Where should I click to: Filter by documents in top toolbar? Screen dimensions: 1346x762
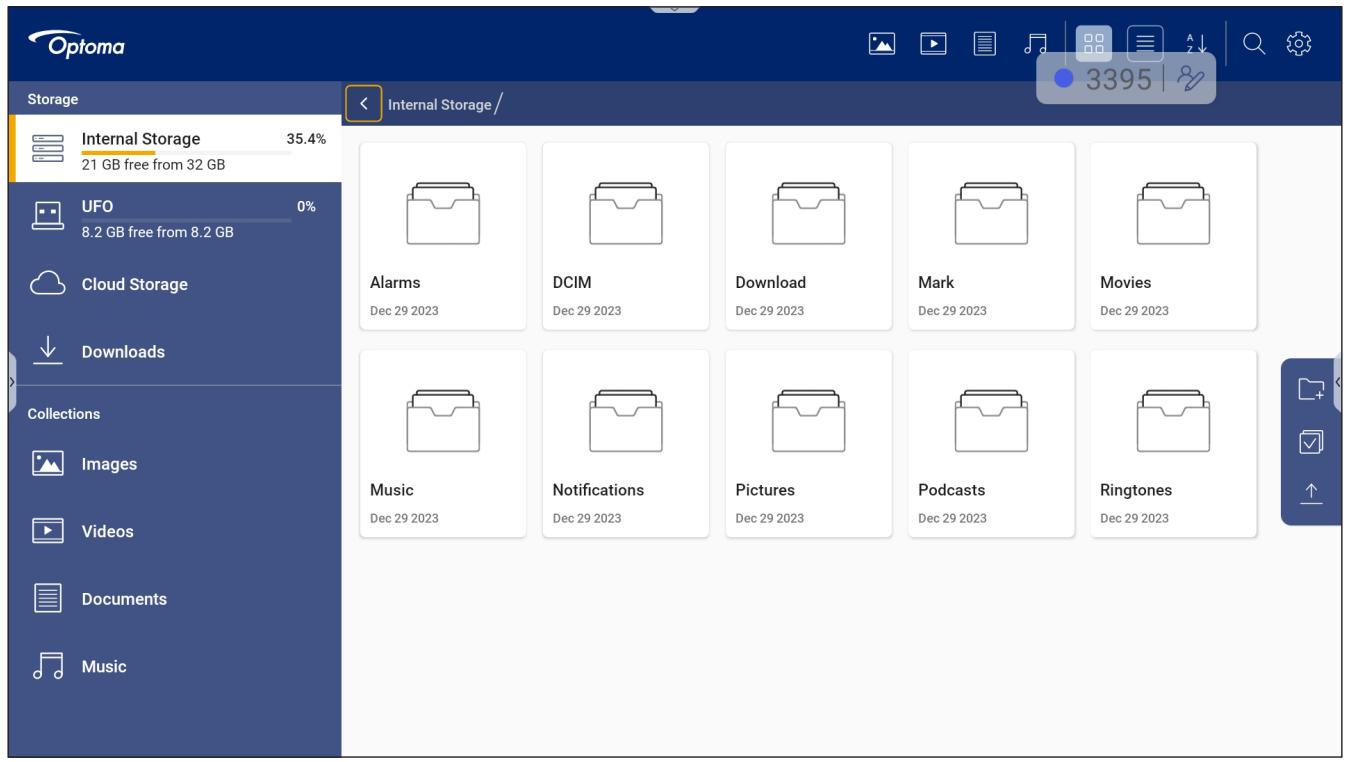click(x=984, y=43)
